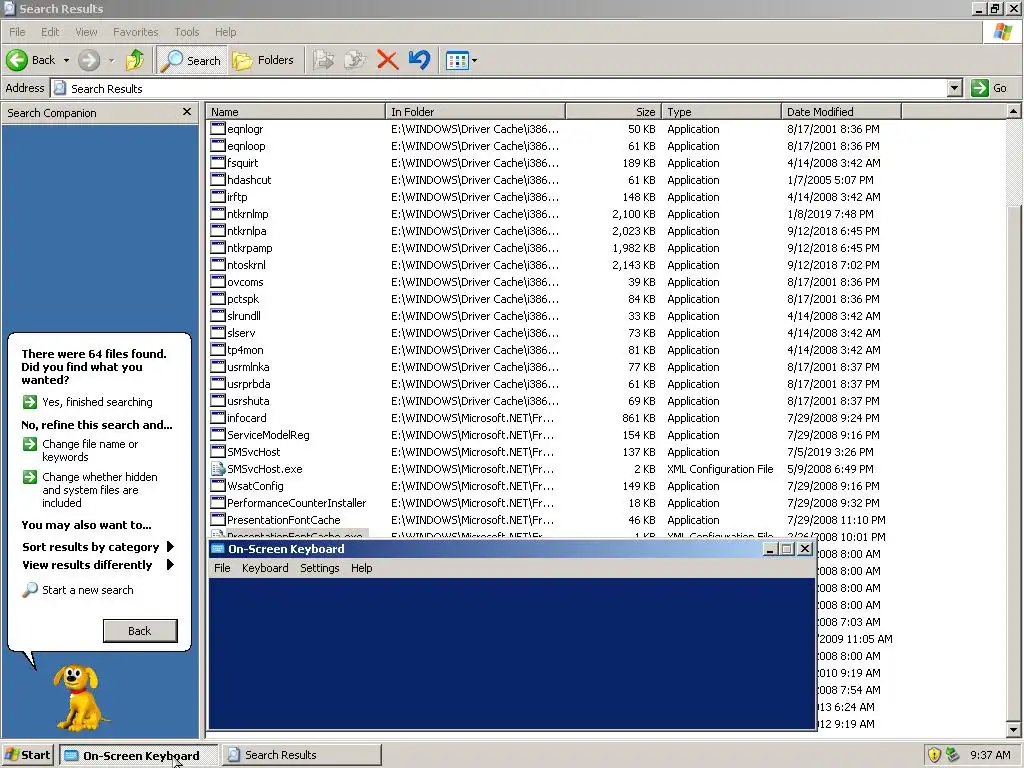Viewport: 1024px width, 768px height.
Task: Click the green Go button
Action: (x=989, y=88)
